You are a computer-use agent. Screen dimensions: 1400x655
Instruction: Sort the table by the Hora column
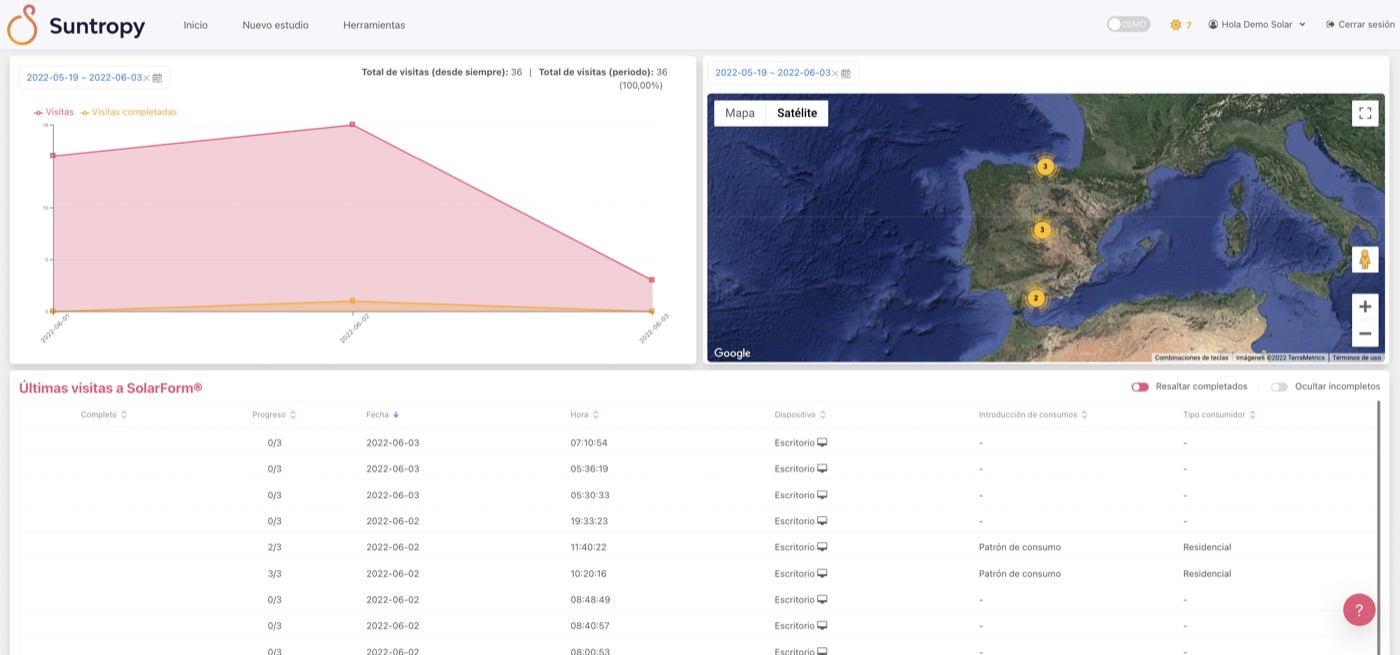coord(585,415)
